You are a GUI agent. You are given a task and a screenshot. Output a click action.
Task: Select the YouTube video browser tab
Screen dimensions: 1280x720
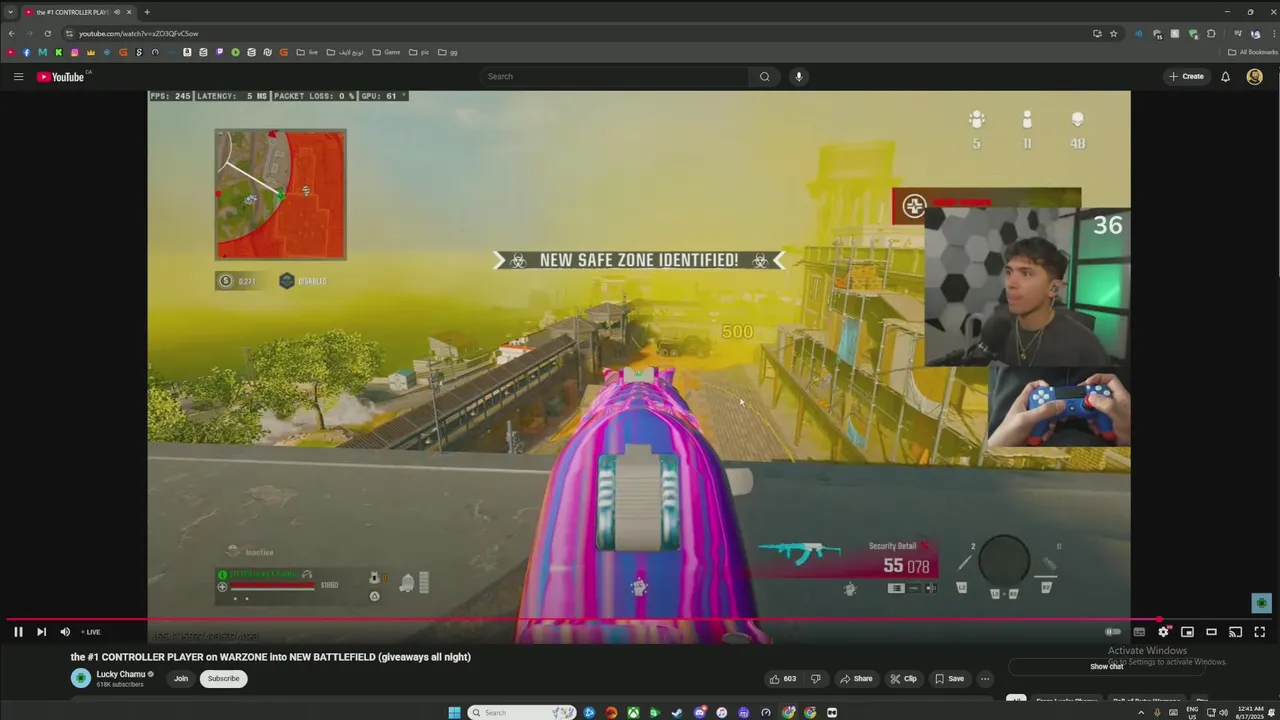[79, 12]
